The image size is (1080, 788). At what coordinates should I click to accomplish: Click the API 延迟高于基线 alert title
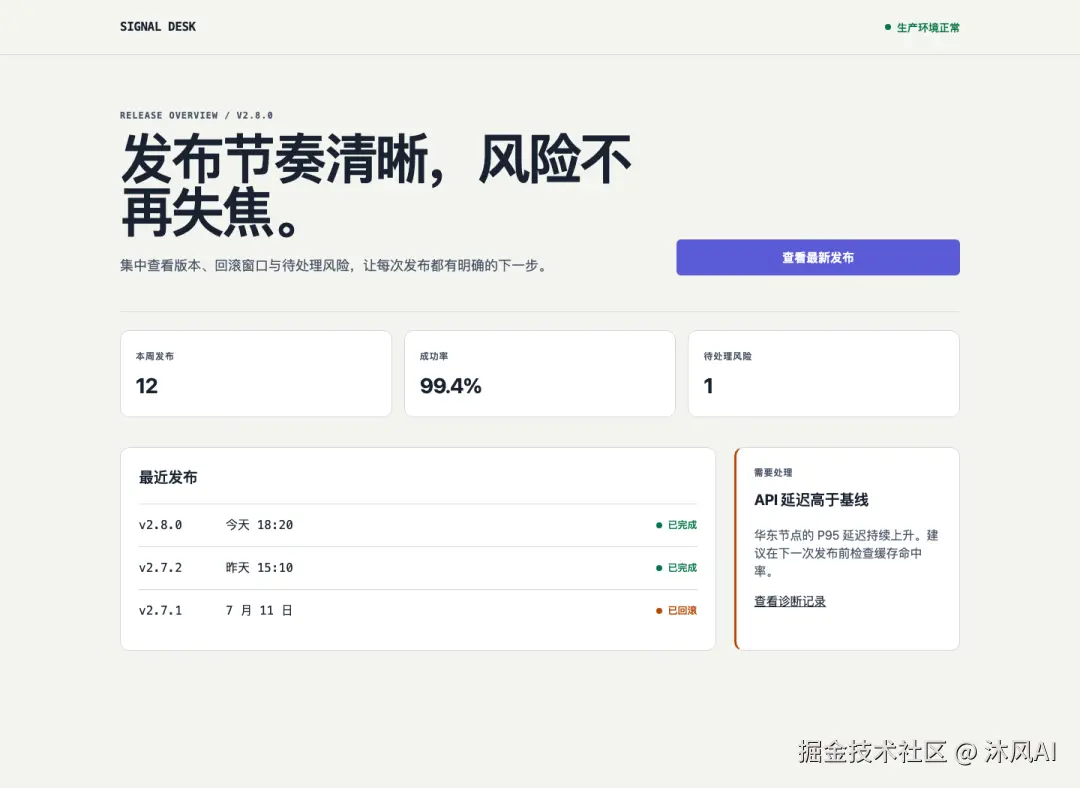click(811, 500)
